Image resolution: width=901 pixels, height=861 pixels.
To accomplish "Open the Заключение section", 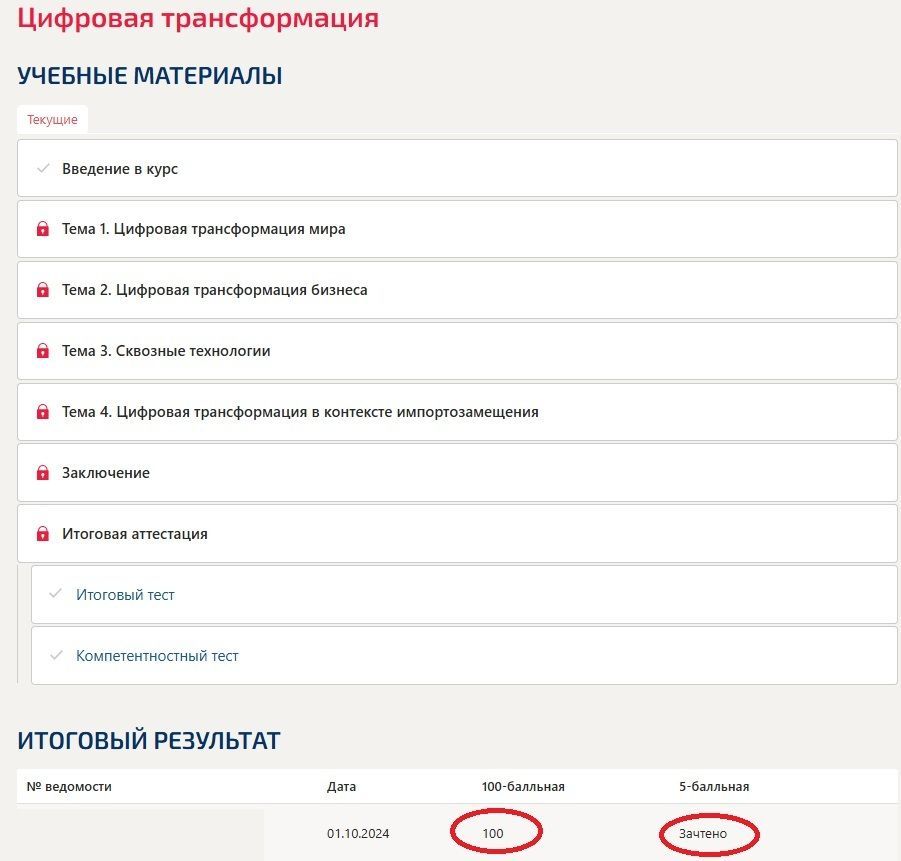I will (457, 472).
